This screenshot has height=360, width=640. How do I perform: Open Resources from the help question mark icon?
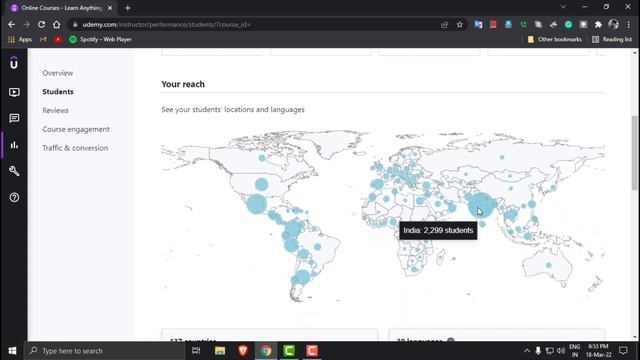(x=14, y=198)
